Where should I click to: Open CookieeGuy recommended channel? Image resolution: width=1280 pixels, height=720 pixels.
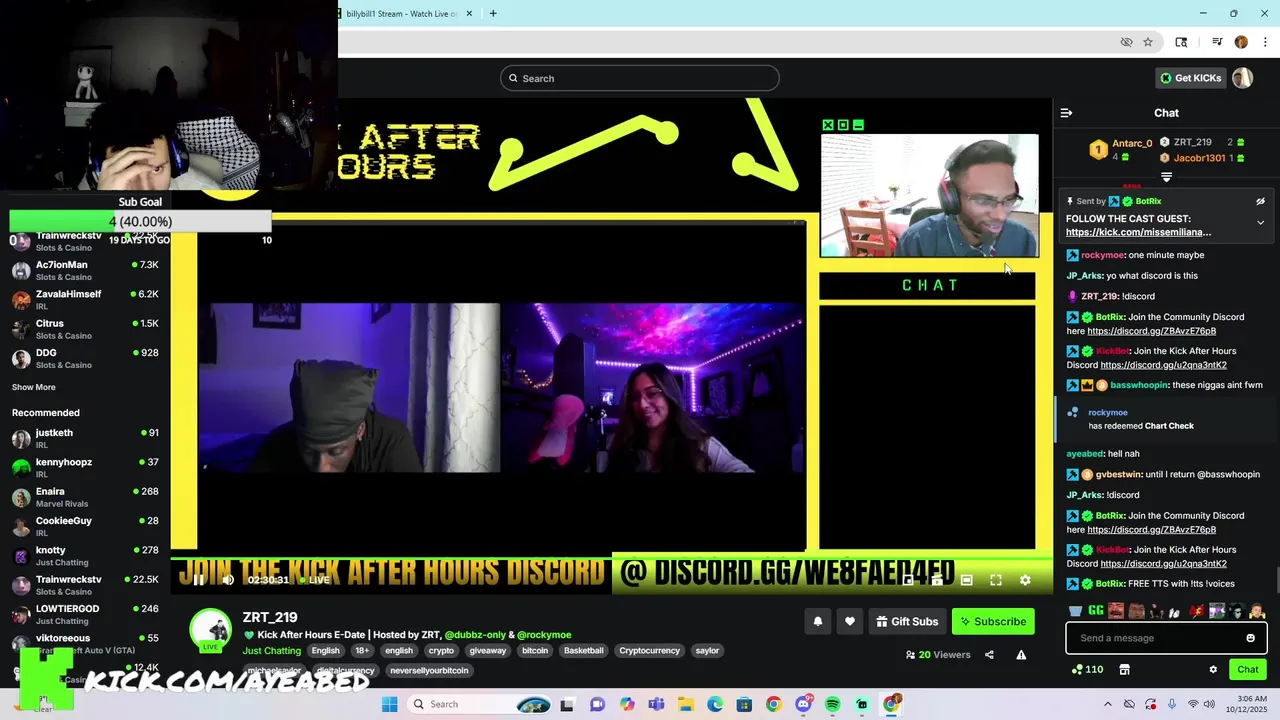coord(85,526)
